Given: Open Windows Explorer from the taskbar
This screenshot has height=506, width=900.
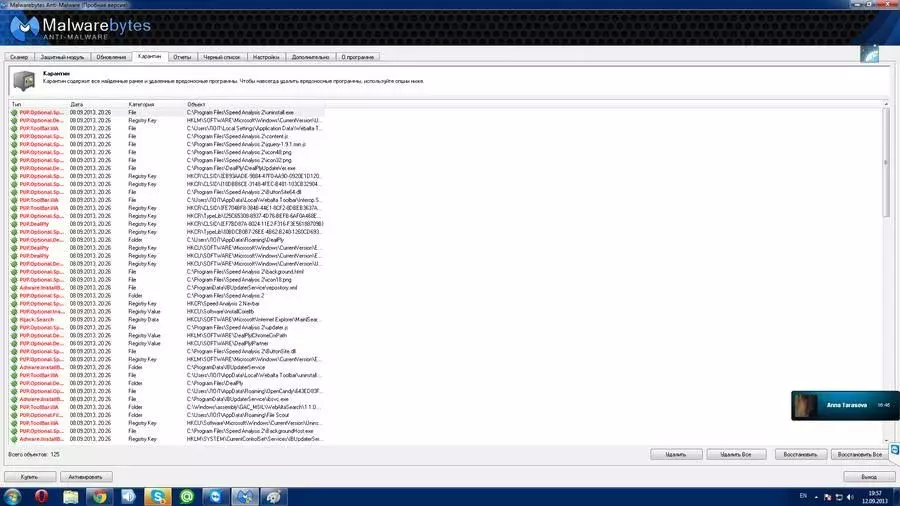Looking at the screenshot, I should pyautogui.click(x=71, y=496).
